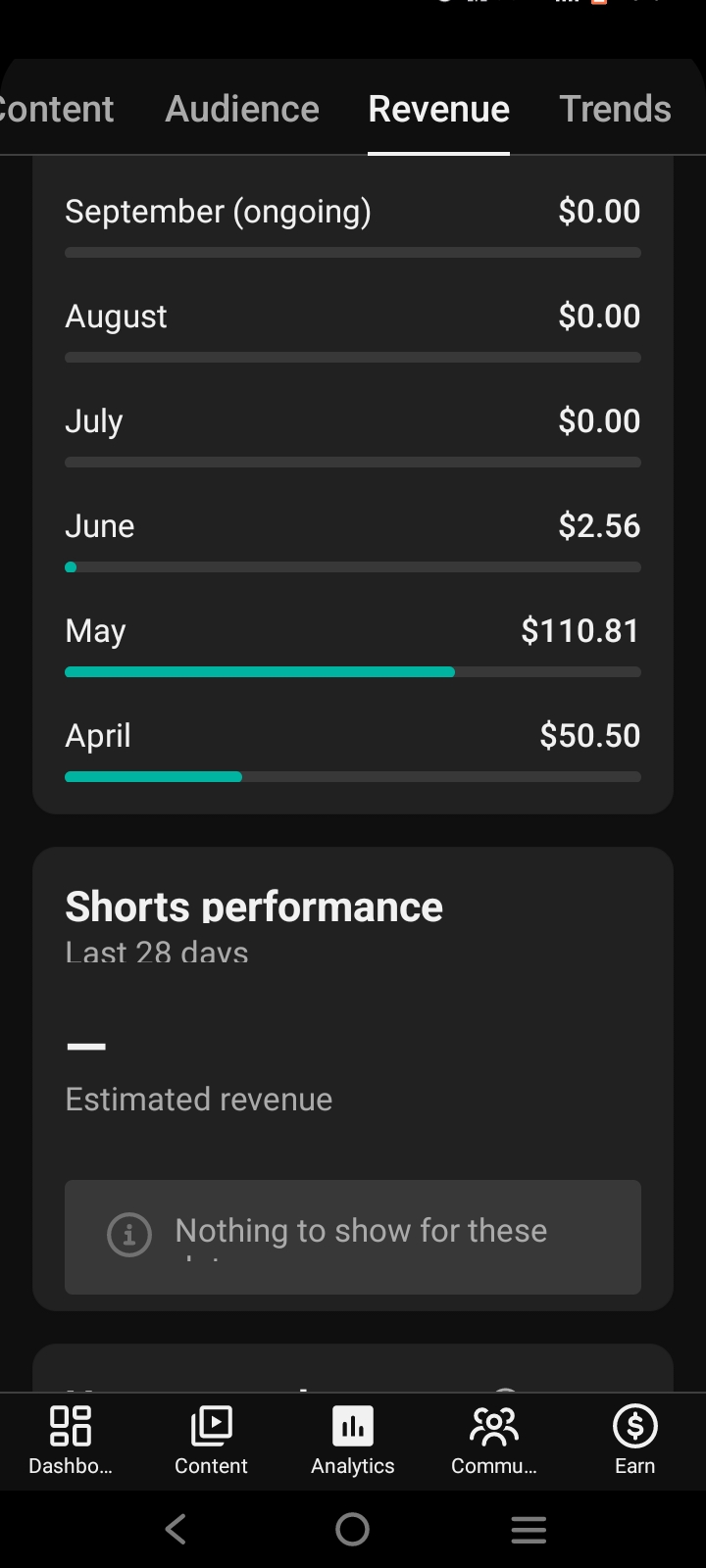
Task: Open the May revenue row showing $110.81
Action: (x=353, y=645)
